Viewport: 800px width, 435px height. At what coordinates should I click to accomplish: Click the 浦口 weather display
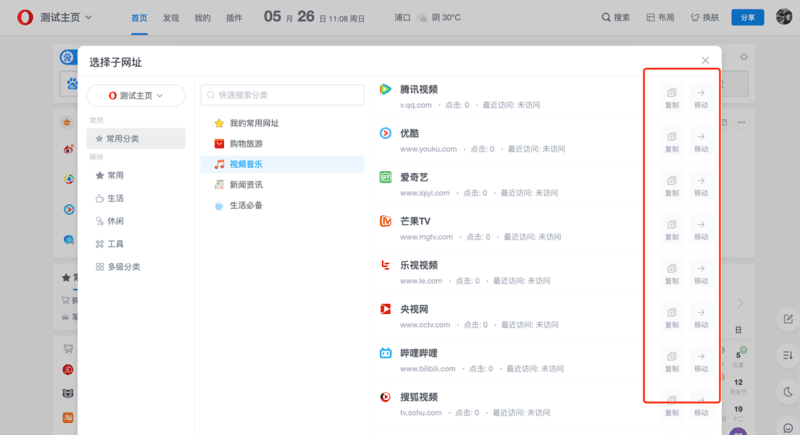pyautogui.click(x=428, y=17)
